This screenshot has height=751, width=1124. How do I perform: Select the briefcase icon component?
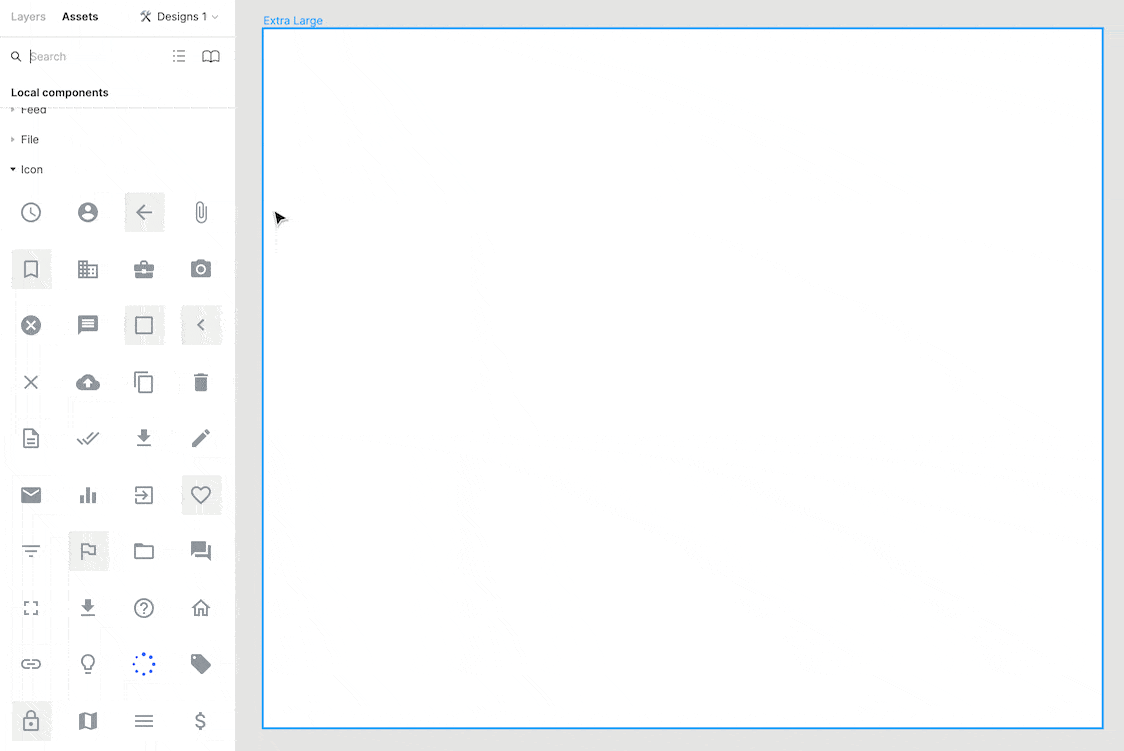pos(144,269)
